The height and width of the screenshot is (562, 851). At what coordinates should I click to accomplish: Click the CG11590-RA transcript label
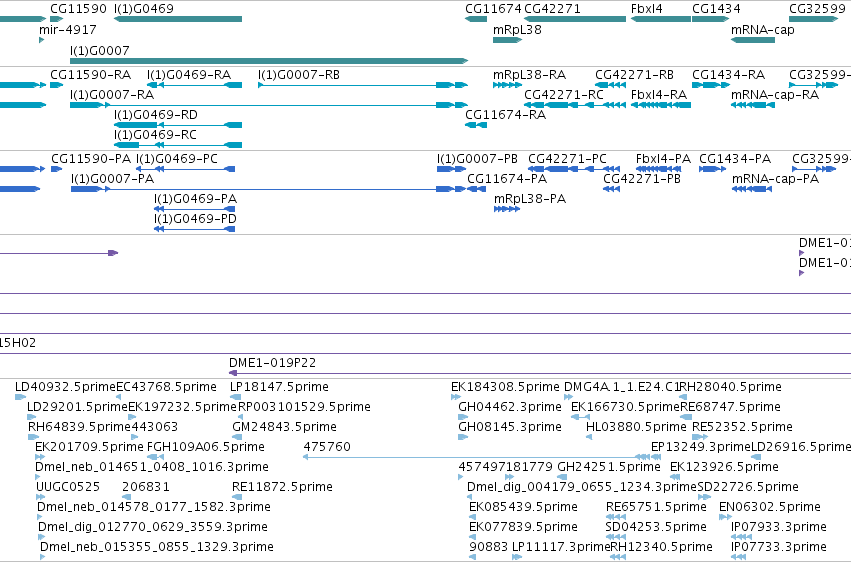[x=91, y=74]
